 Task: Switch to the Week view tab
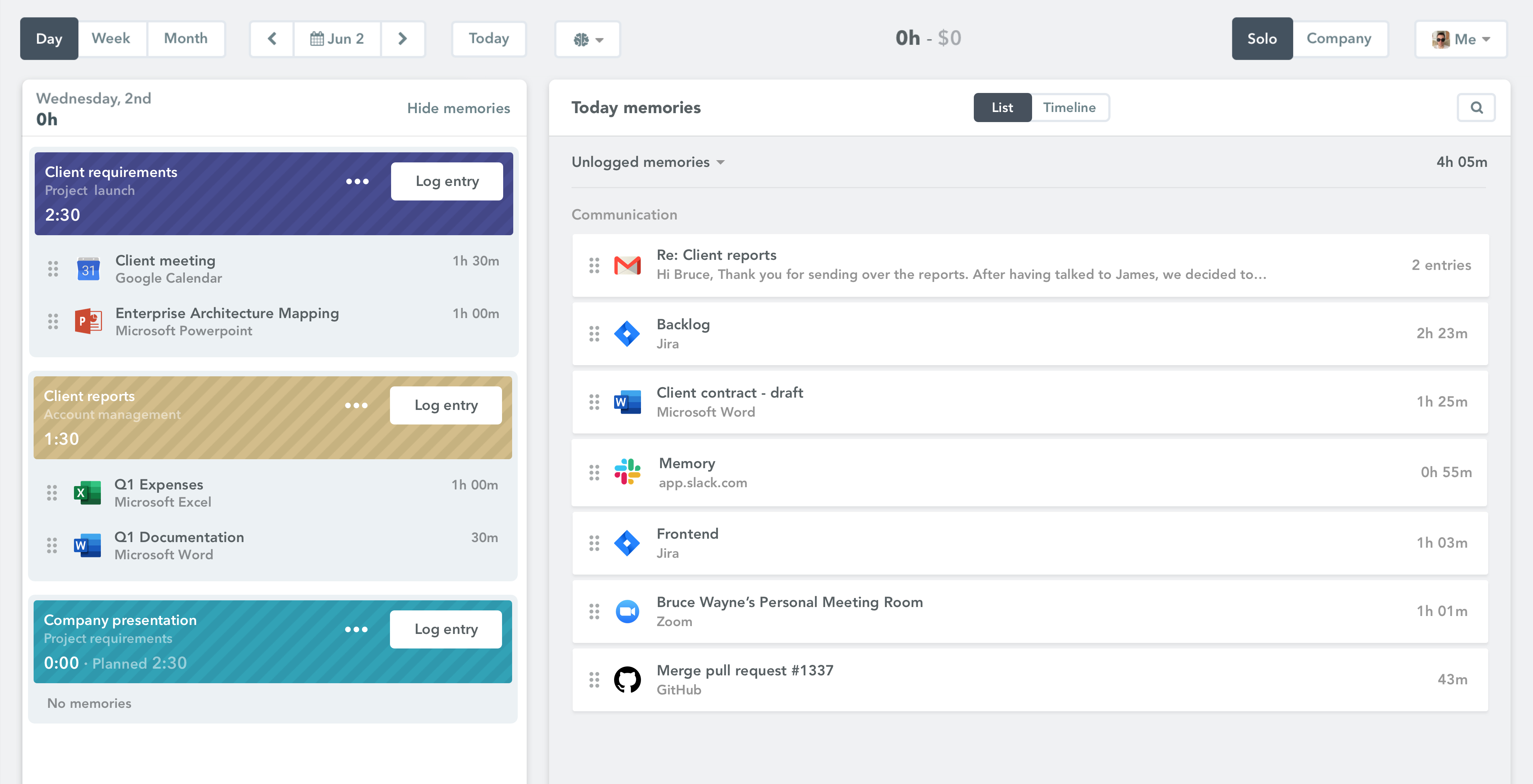[x=111, y=39]
